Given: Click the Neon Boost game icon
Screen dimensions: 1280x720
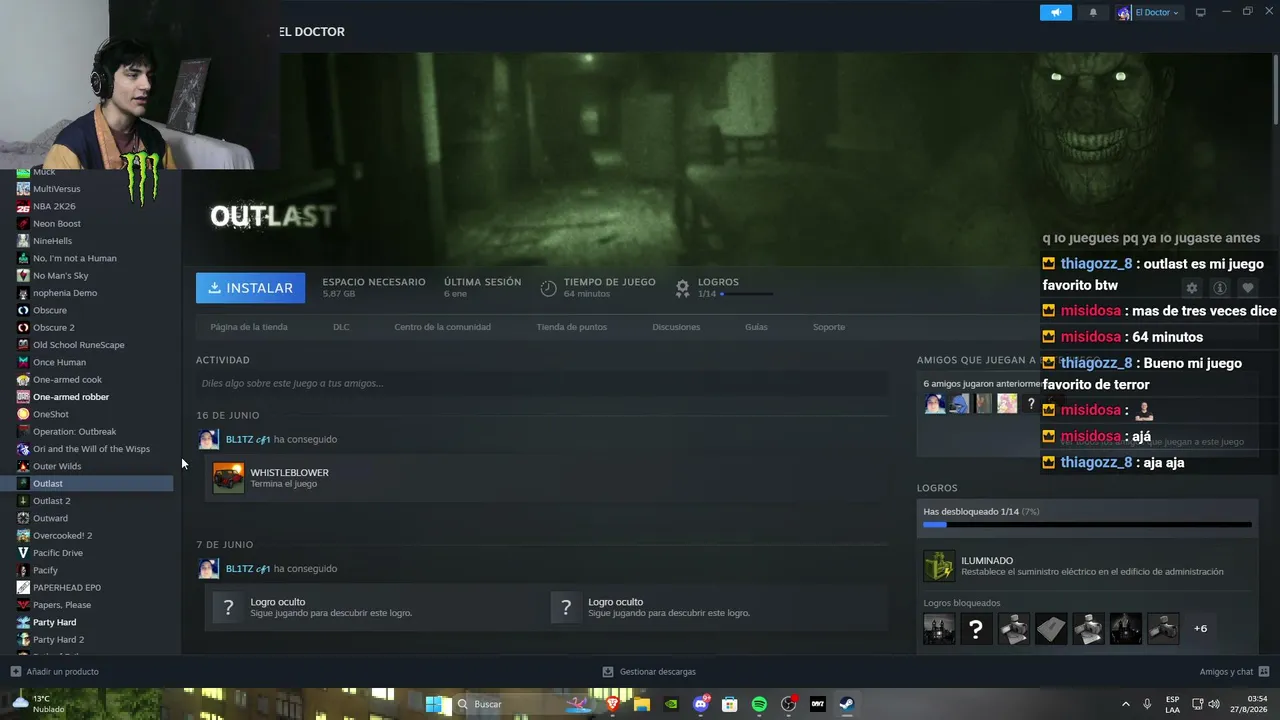Looking at the screenshot, I should tap(23, 224).
